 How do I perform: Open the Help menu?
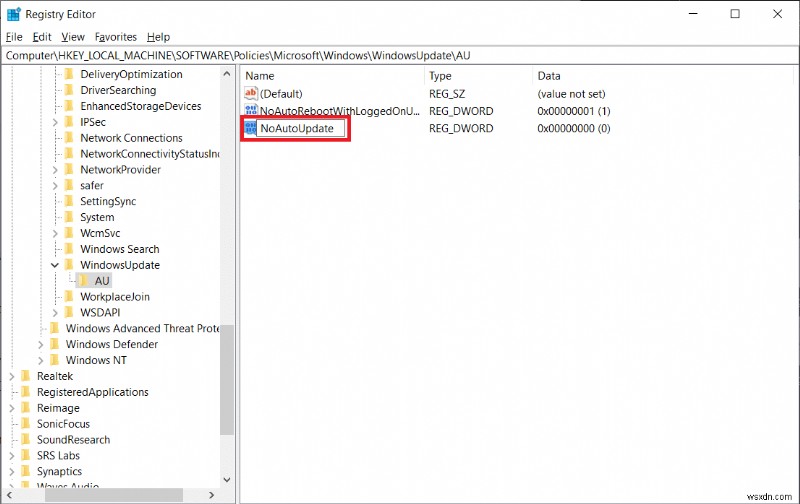pos(158,37)
